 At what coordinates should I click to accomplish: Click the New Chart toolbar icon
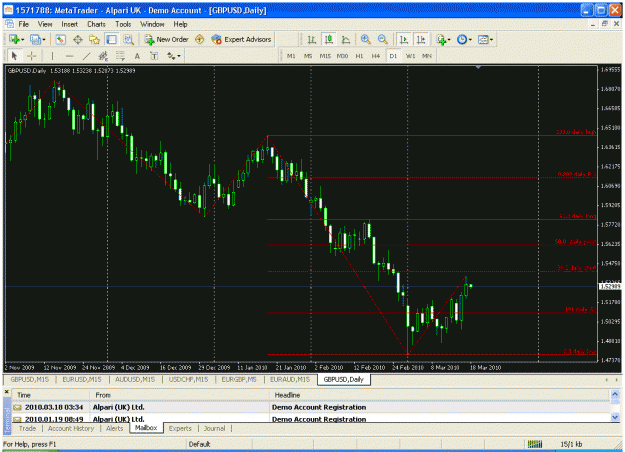14,39
